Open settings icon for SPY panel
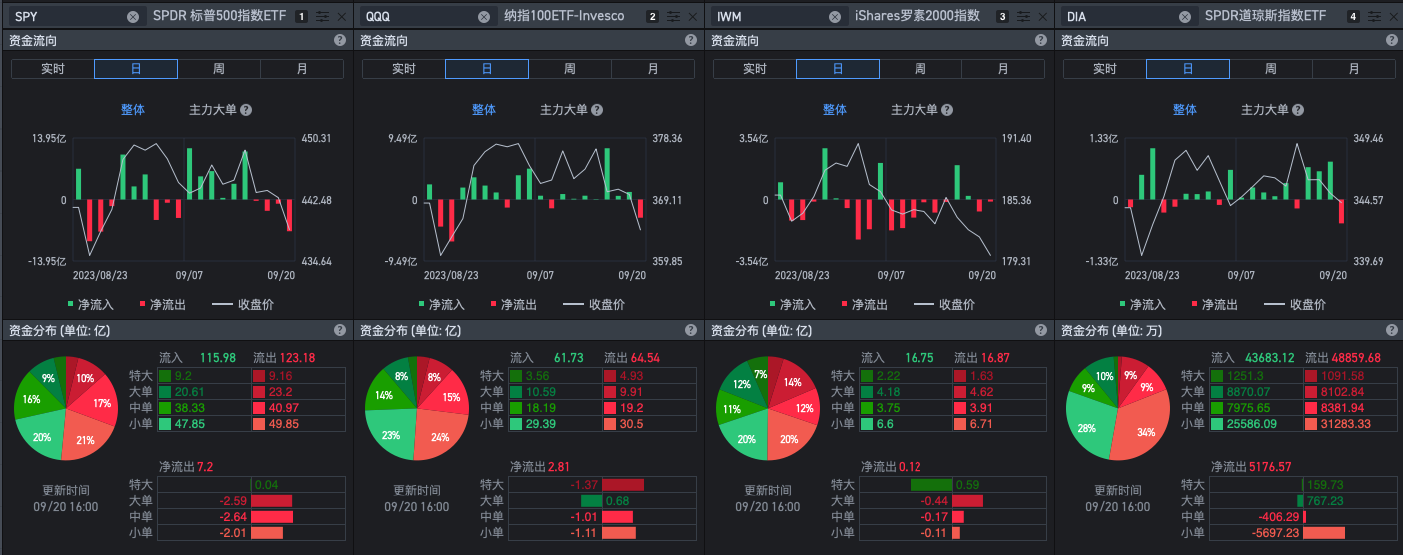Screen dimensions: 1403x555 tap(322, 17)
